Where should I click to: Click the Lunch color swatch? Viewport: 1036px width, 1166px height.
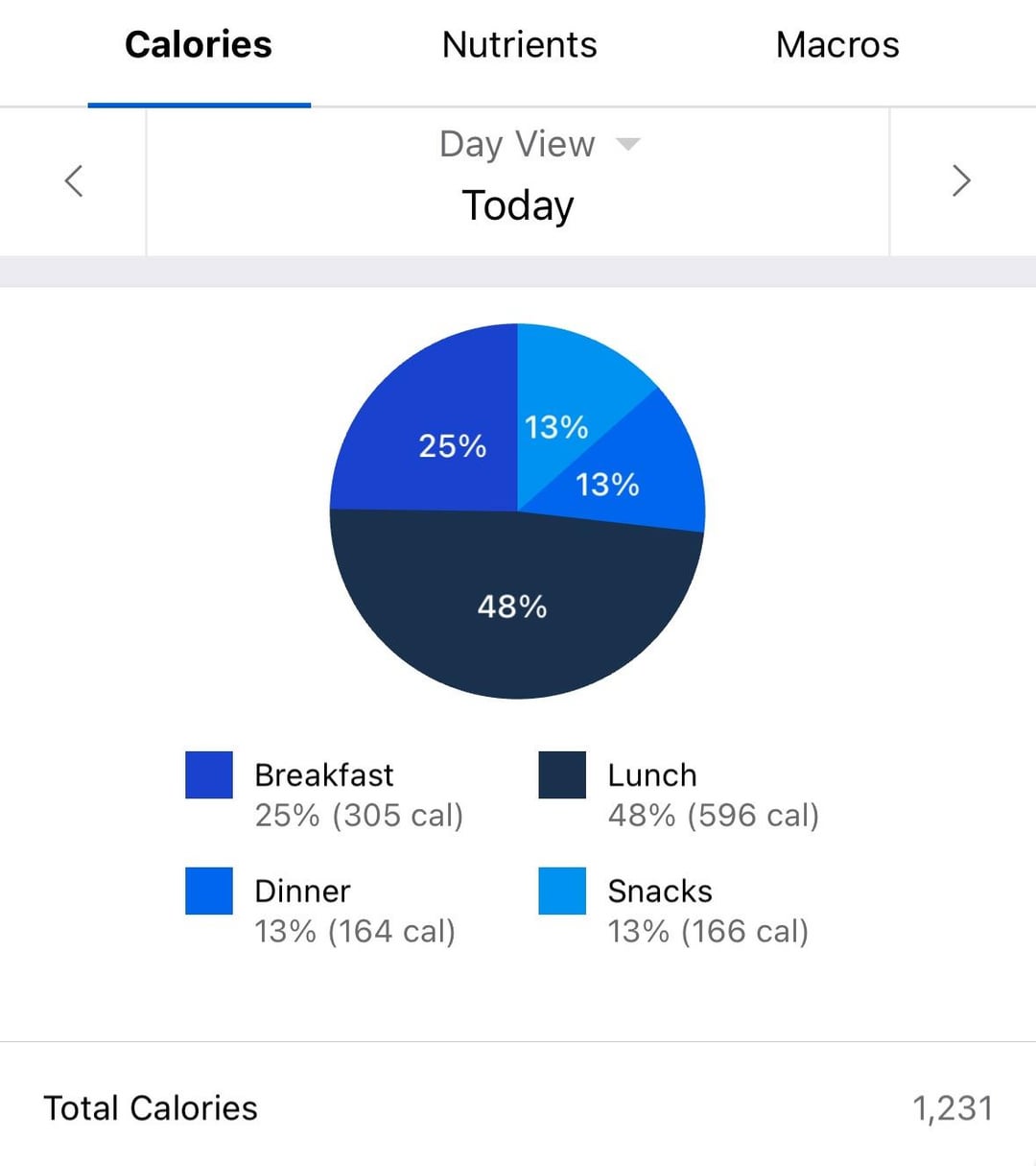click(562, 775)
